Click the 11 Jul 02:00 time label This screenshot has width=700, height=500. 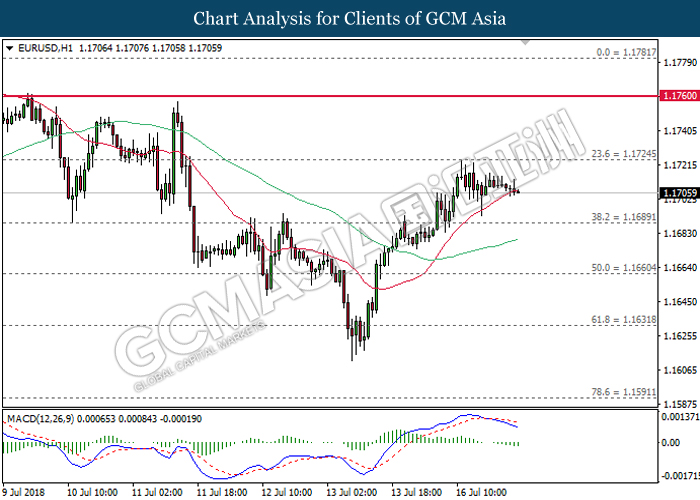coord(157,492)
